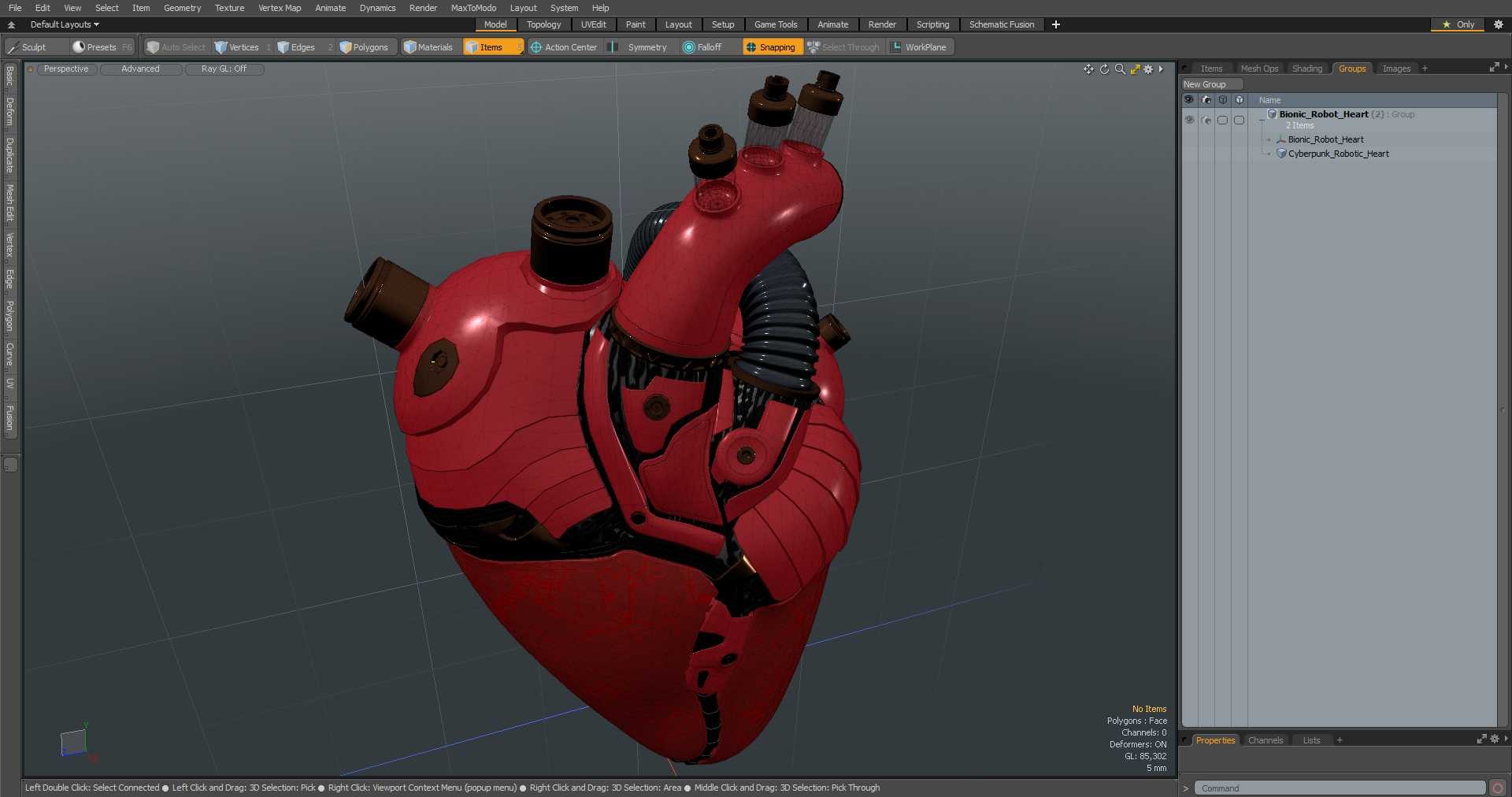
Task: Switch to Vertices selection mode
Action: (x=243, y=47)
